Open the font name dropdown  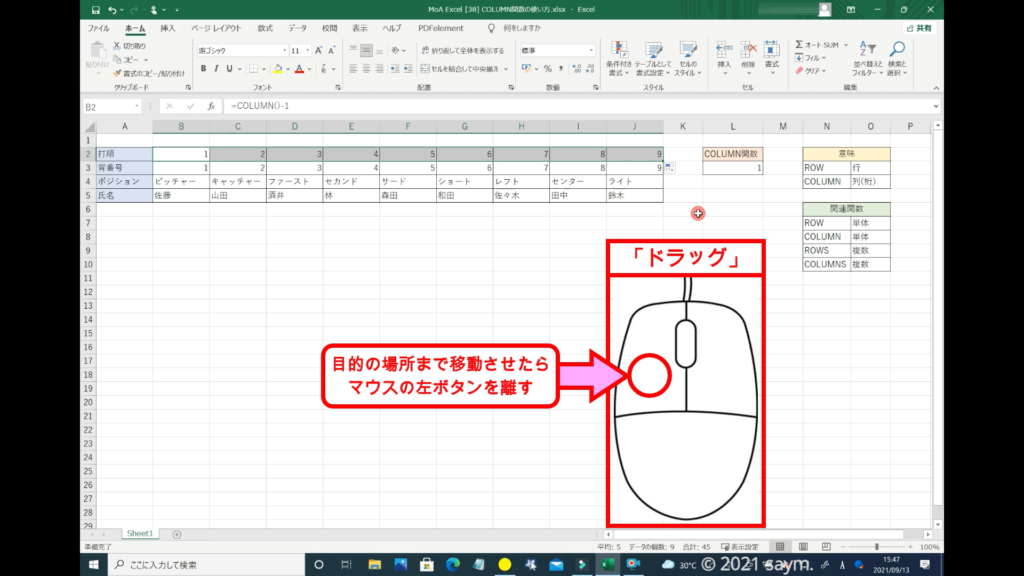[283, 50]
